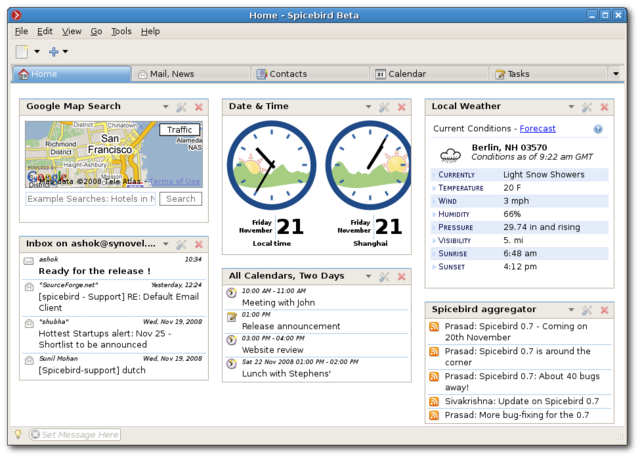
Task: Click the Terms of Use map link
Action: pyautogui.click(x=175, y=181)
